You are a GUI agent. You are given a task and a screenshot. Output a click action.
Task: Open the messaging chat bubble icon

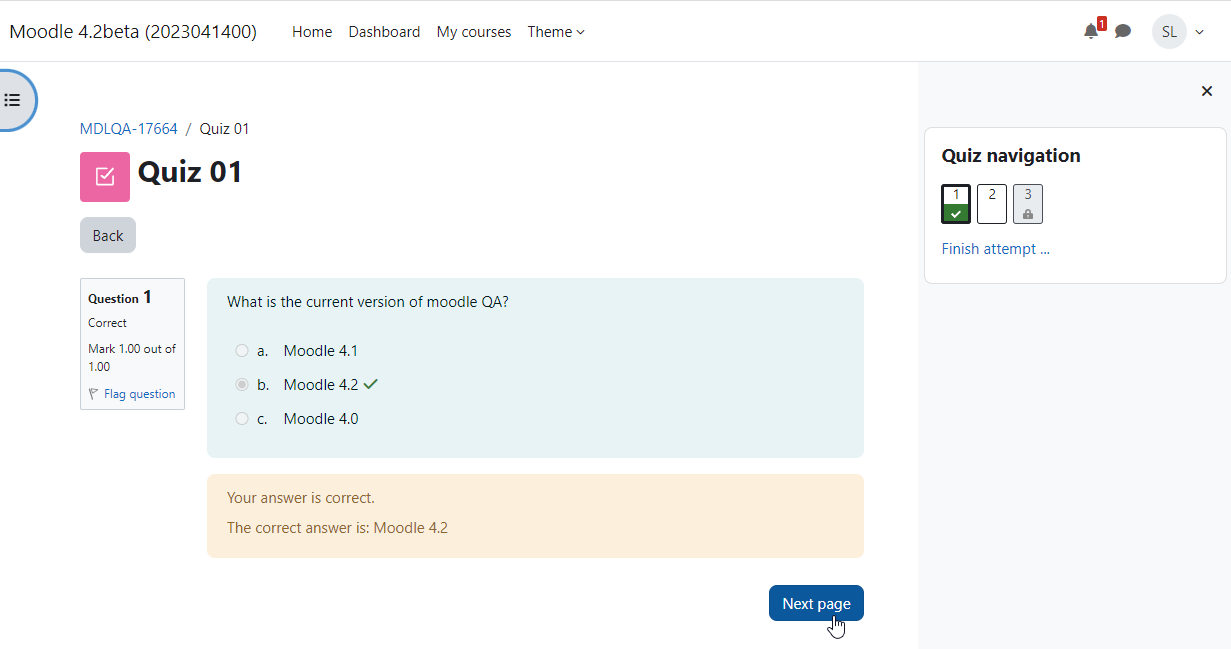[1123, 31]
